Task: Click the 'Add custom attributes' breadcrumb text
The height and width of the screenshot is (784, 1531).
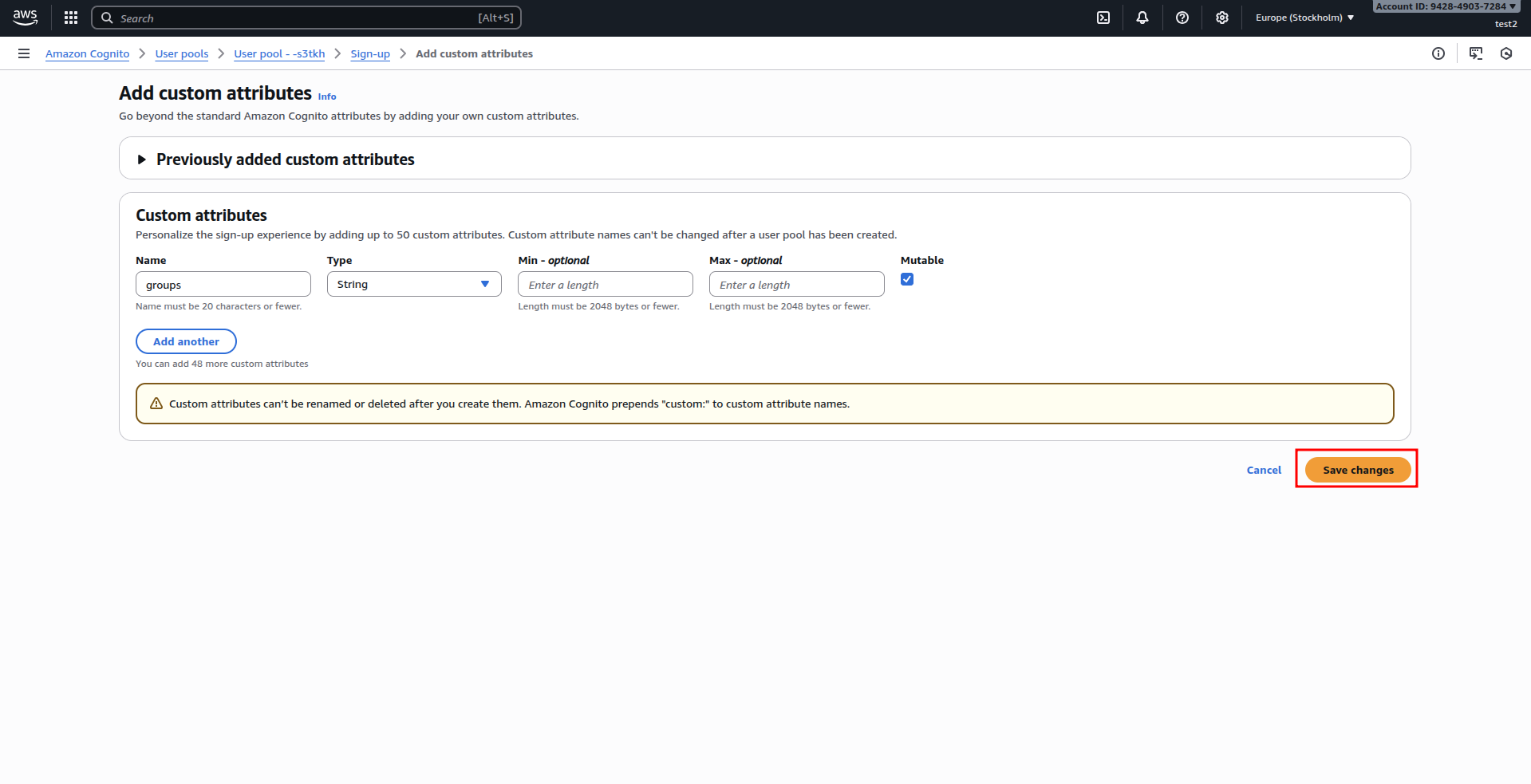Action: click(474, 53)
